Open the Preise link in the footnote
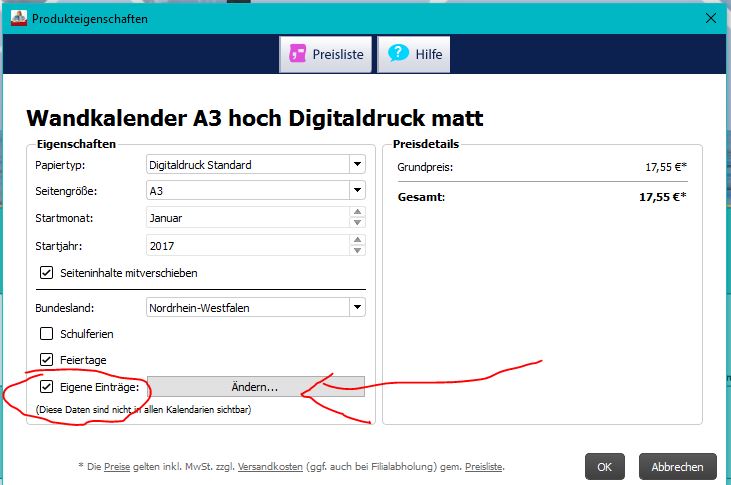 (117, 467)
